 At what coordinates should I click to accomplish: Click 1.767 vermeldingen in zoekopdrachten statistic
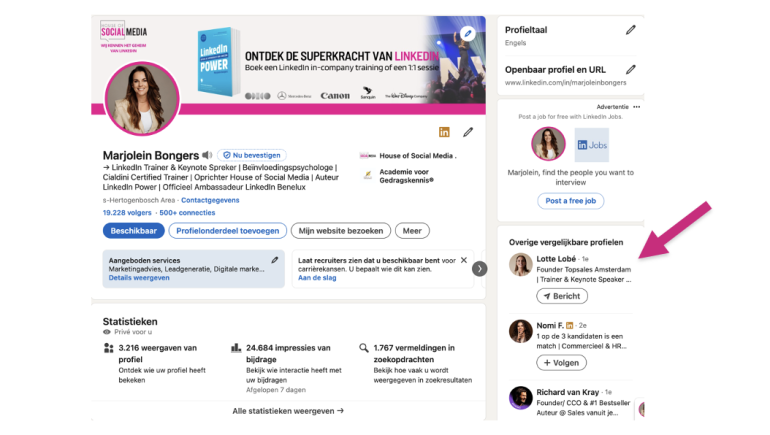point(414,353)
